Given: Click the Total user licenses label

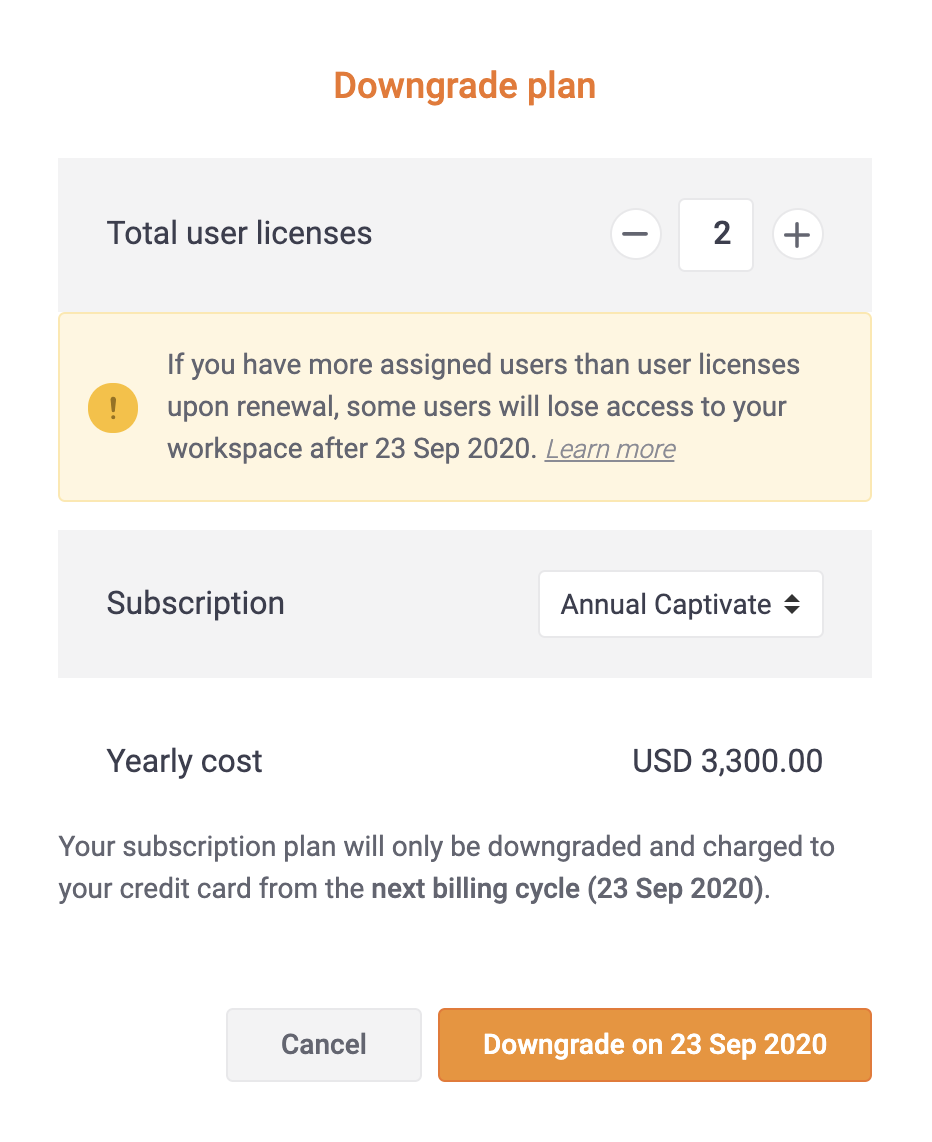Looking at the screenshot, I should pyautogui.click(x=240, y=234).
